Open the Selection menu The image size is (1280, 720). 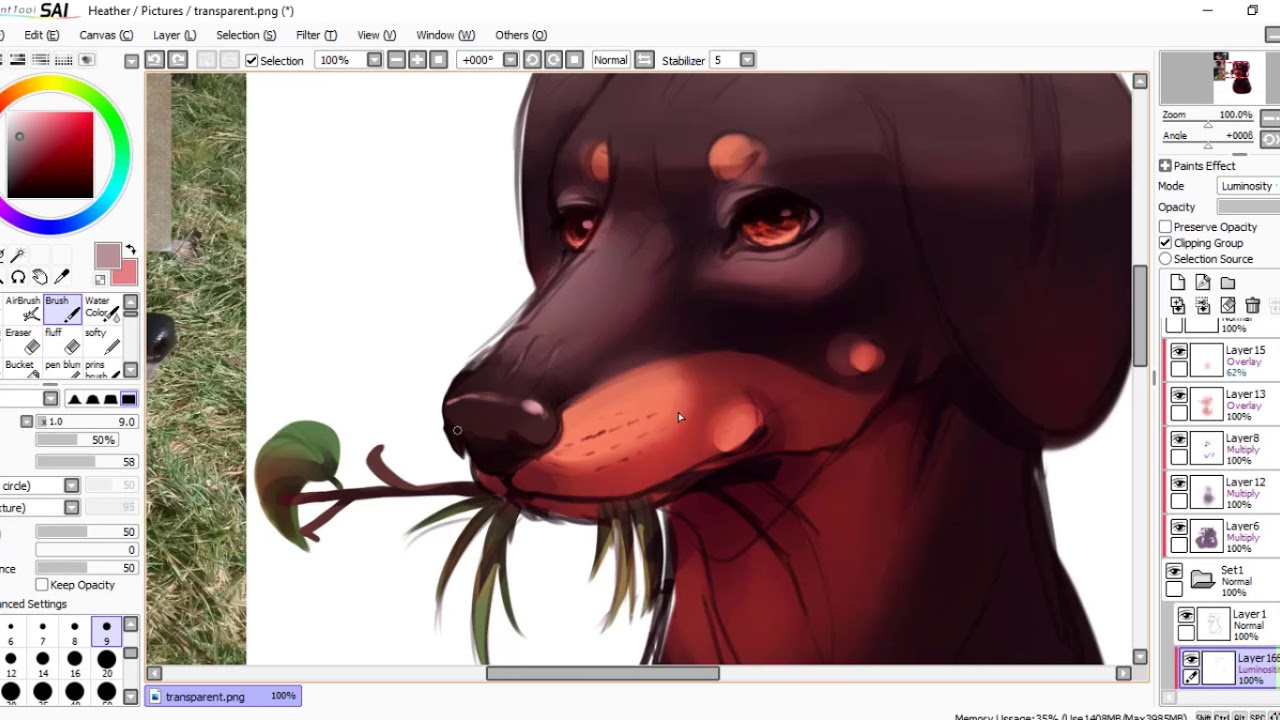point(246,35)
